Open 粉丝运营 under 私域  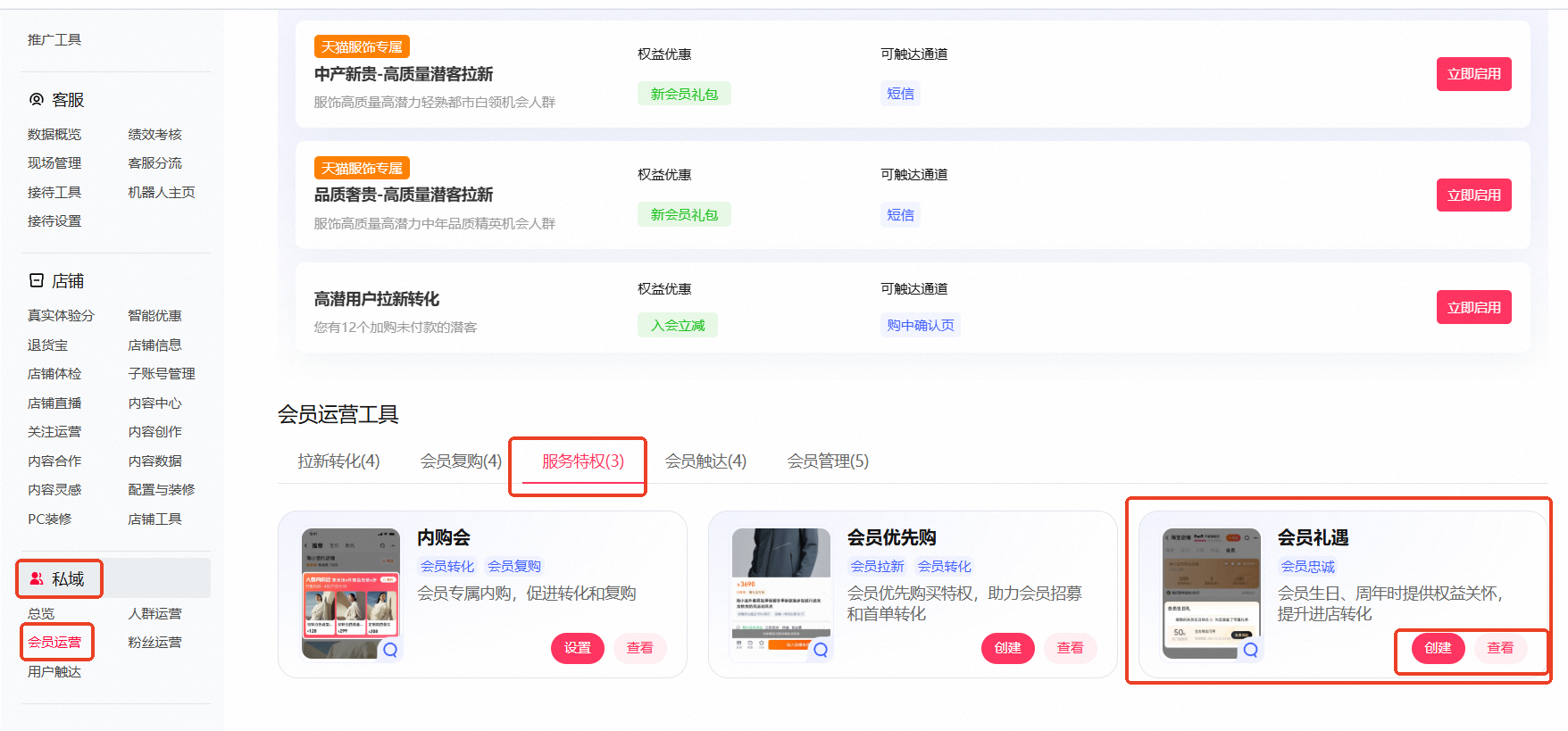[x=154, y=643]
